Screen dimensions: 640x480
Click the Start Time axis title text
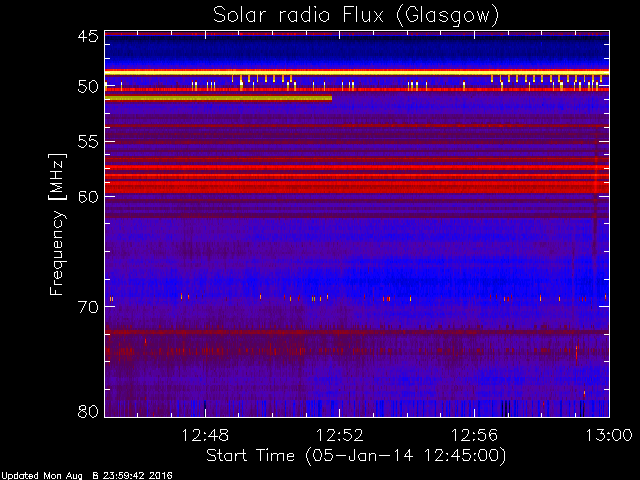(356, 456)
